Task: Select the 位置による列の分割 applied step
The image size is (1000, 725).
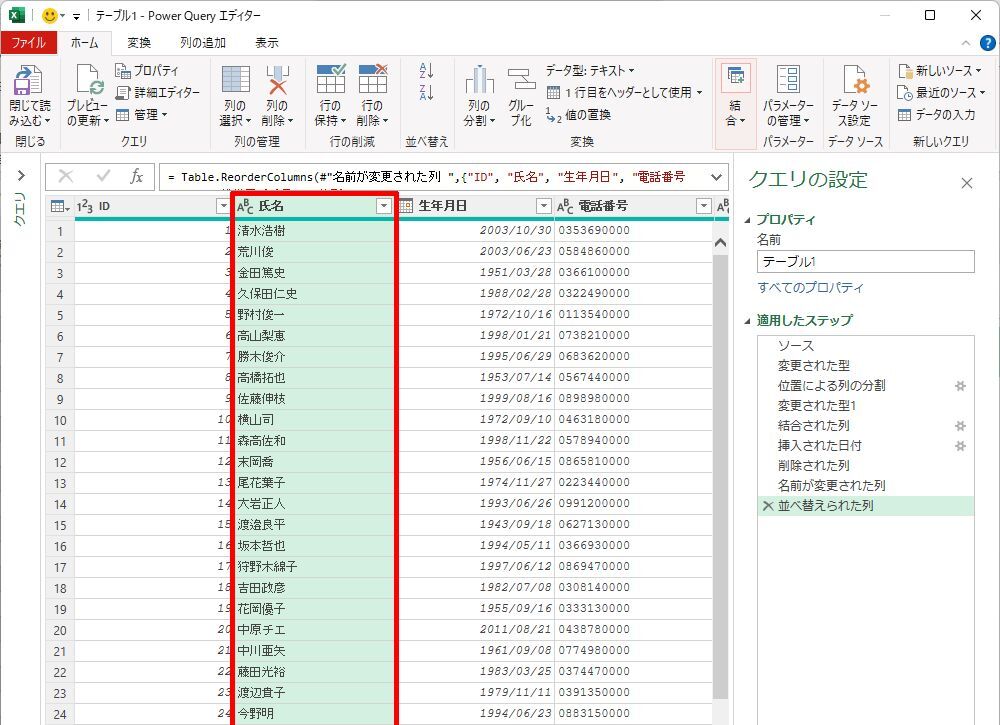Action: (831, 386)
